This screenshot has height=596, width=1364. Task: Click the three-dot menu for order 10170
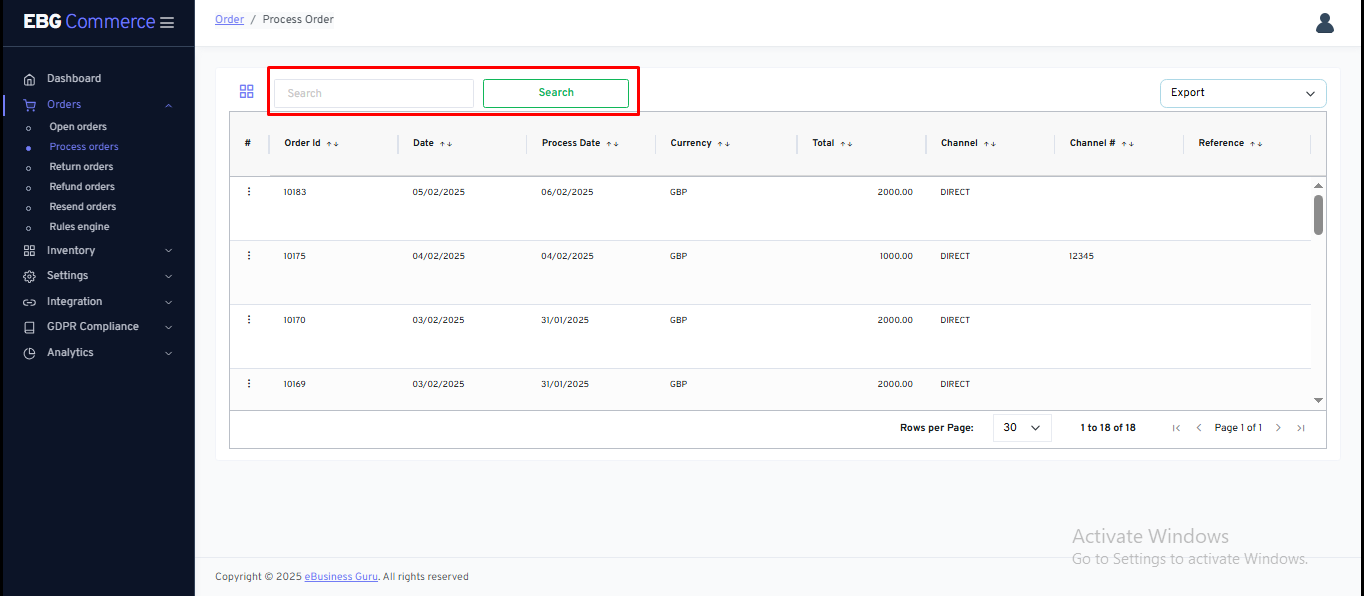click(x=249, y=320)
